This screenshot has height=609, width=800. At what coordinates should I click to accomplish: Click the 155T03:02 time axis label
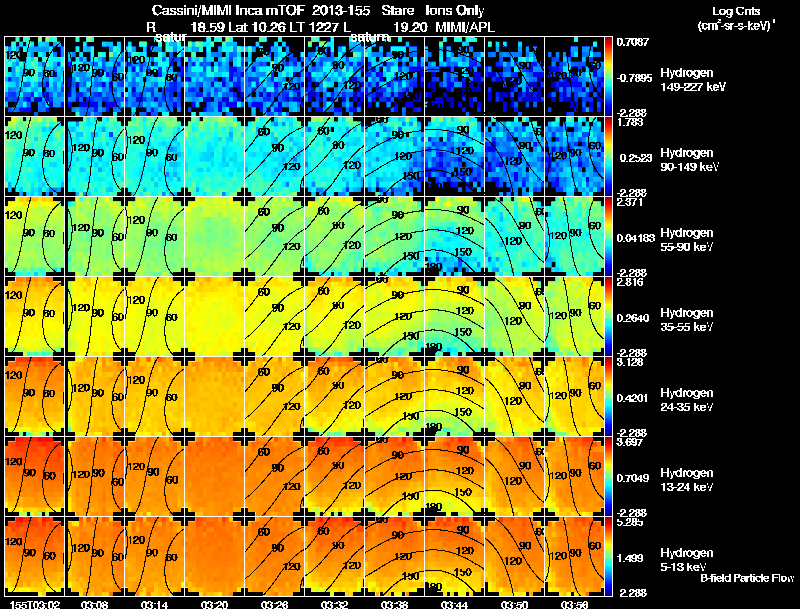35,604
